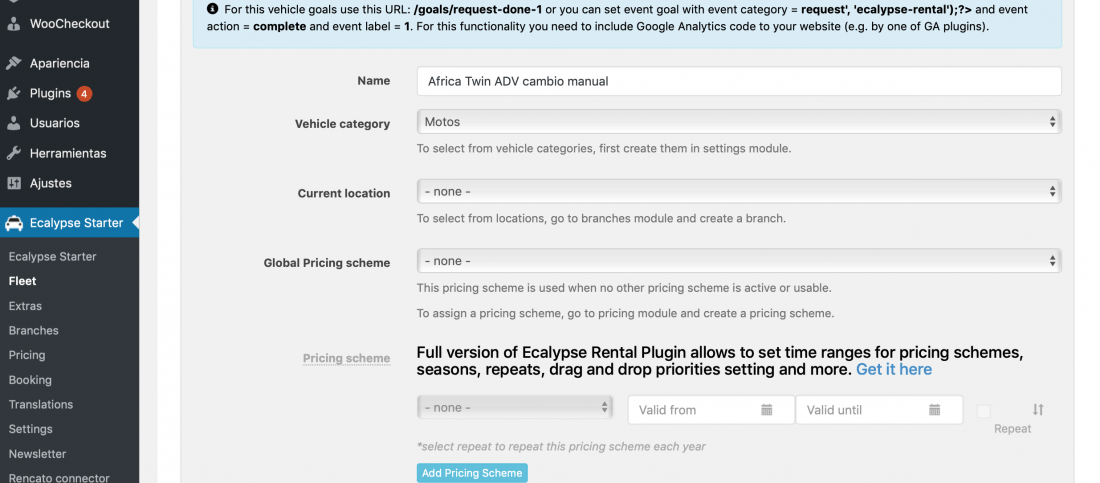
Task: Expand the Global Pricing scheme dropdown
Action: [739, 260]
